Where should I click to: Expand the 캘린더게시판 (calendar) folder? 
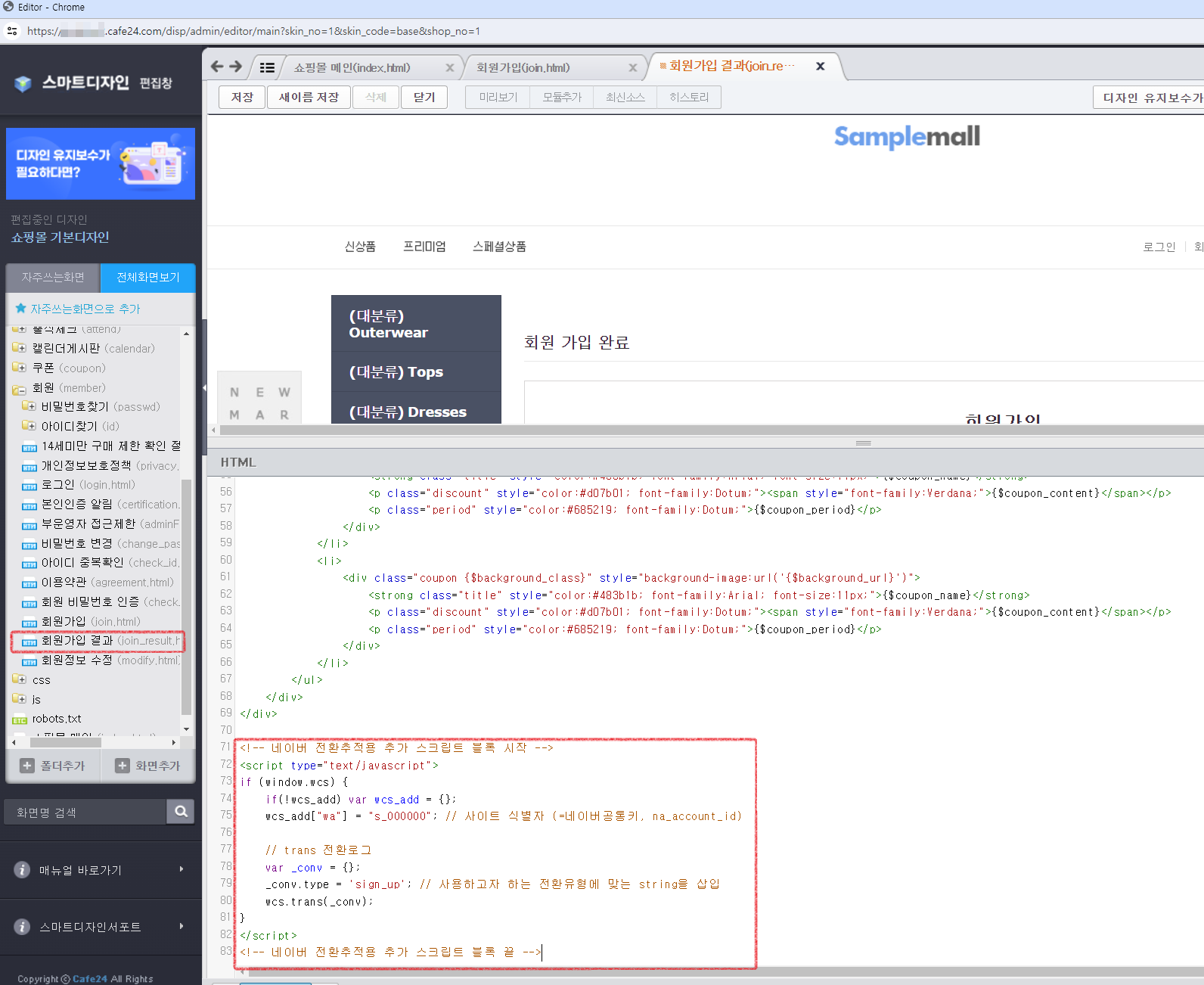20,348
